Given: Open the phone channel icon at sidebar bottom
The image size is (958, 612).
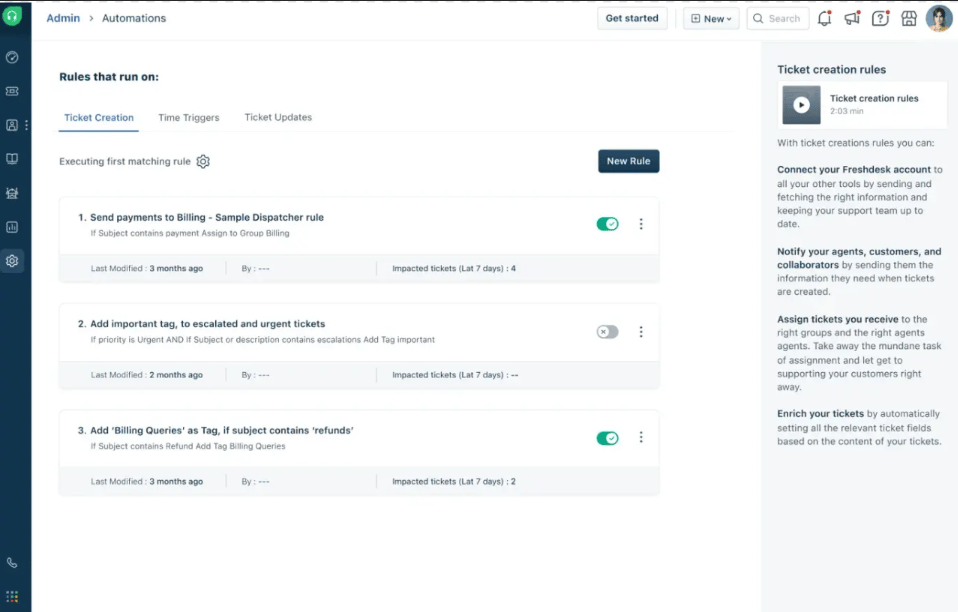Looking at the screenshot, I should coord(13,562).
